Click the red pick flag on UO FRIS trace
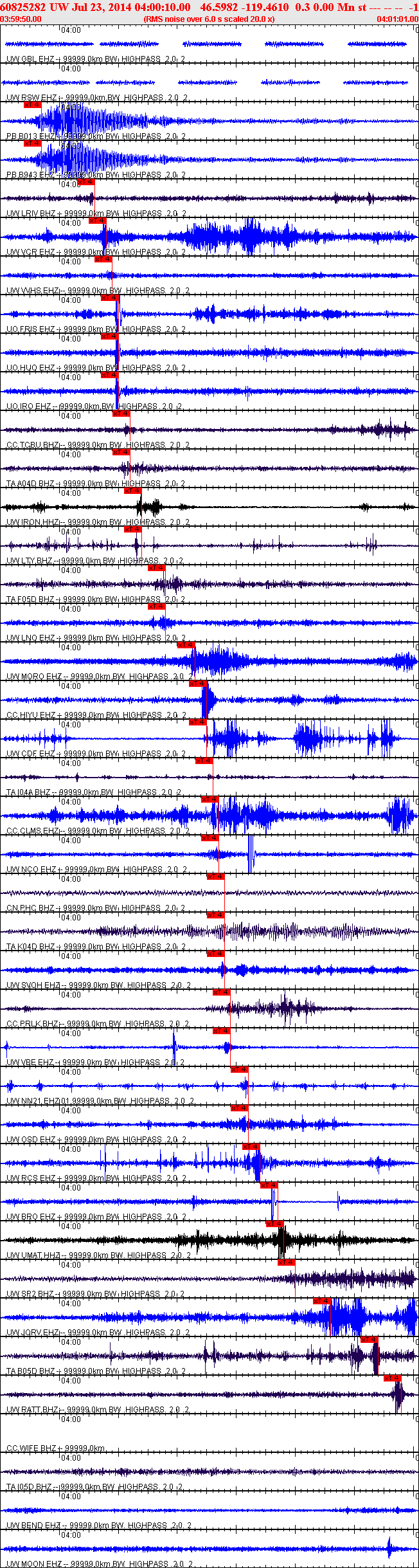This screenshot has height=1568, width=419. click(109, 298)
